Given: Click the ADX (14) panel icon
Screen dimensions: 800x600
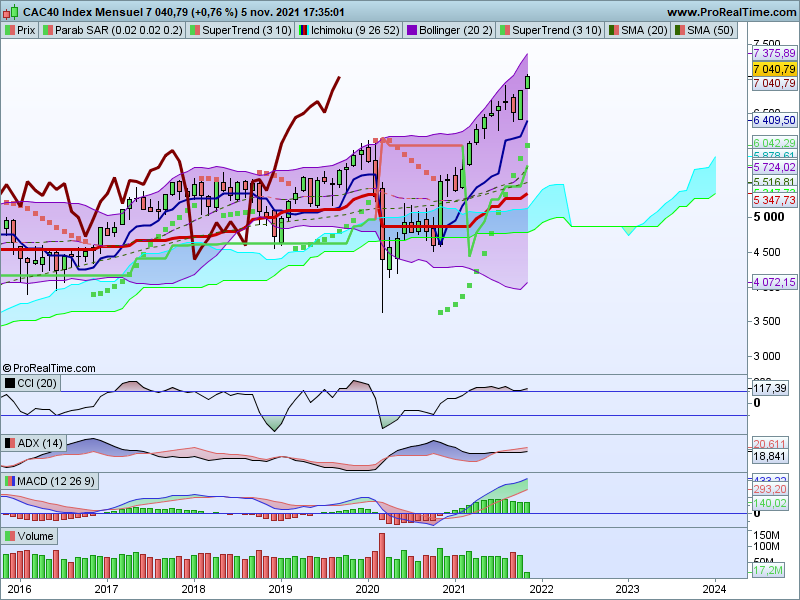Looking at the screenshot, I should click(10, 443).
